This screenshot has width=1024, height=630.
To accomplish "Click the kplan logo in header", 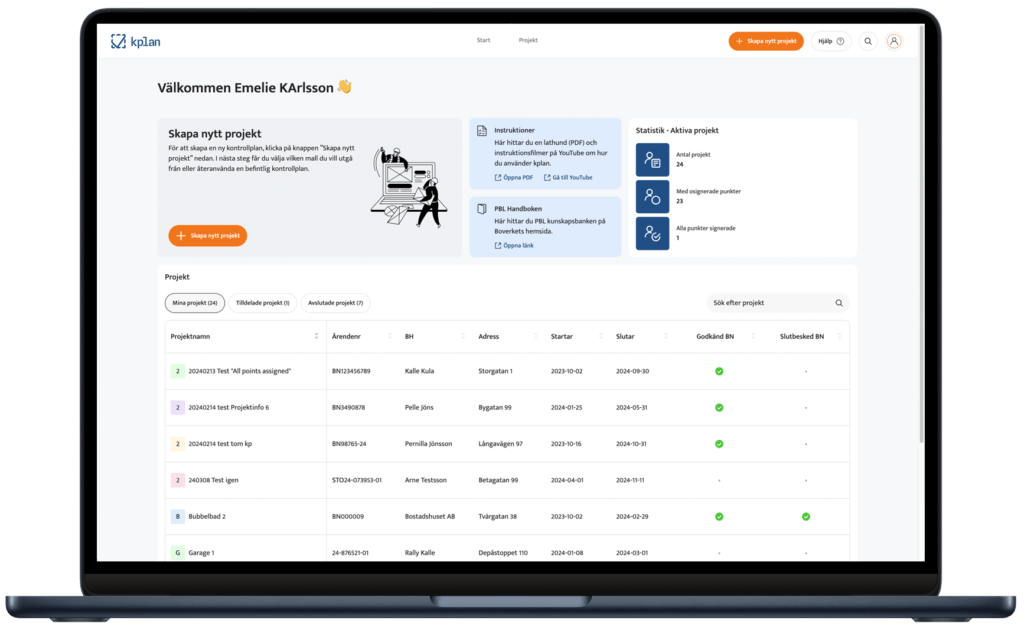I will [135, 41].
